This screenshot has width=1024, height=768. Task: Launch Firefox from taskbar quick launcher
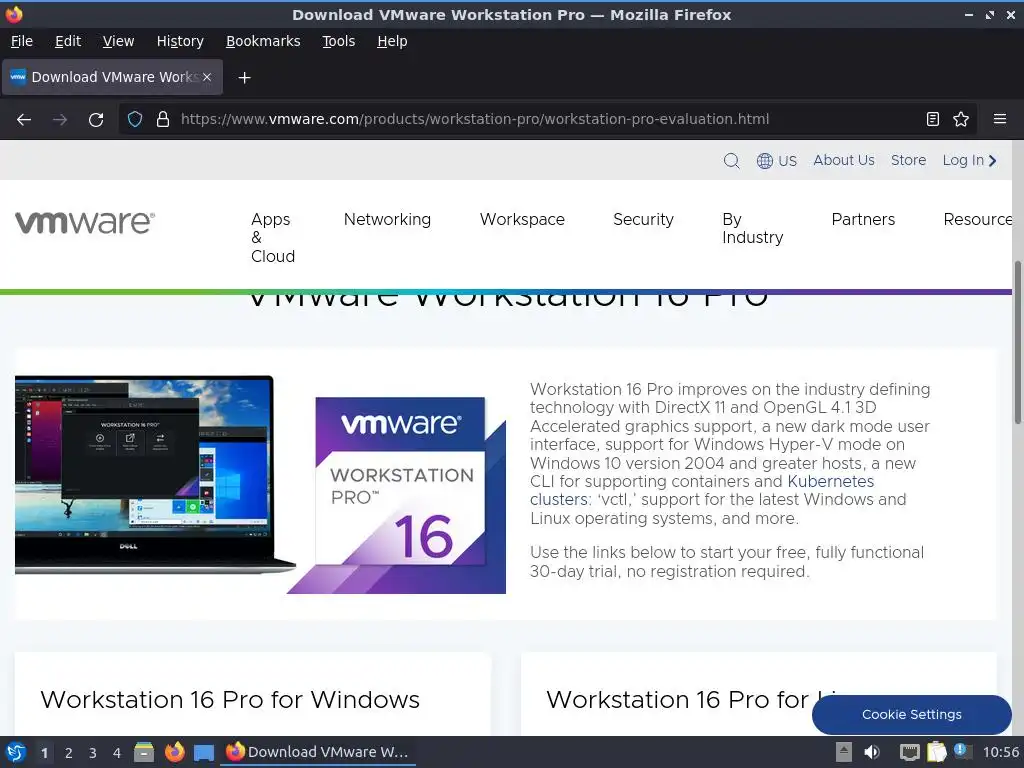(x=174, y=752)
